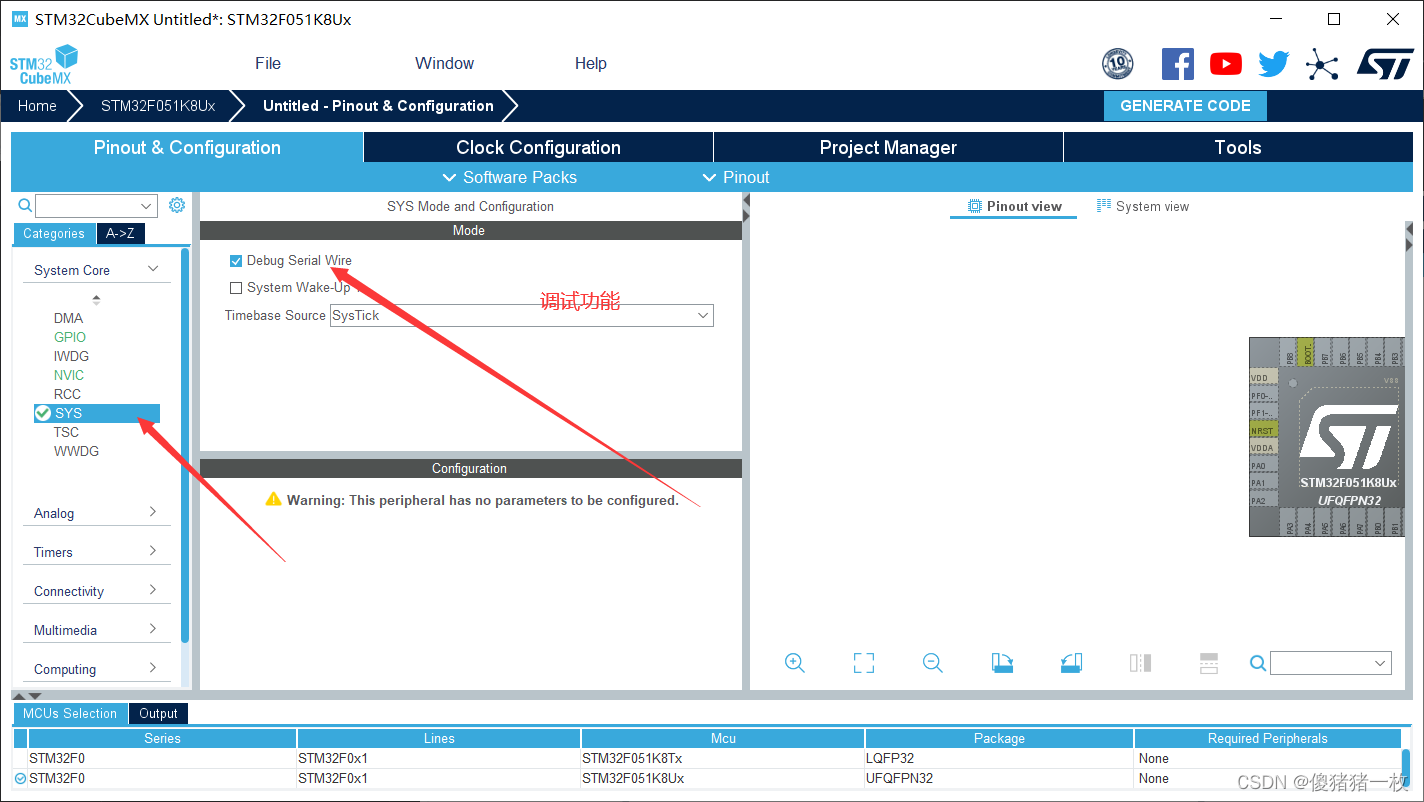Image resolution: width=1424 pixels, height=802 pixels.
Task: Click the category search magnifier icon
Action: pyautogui.click(x=26, y=205)
